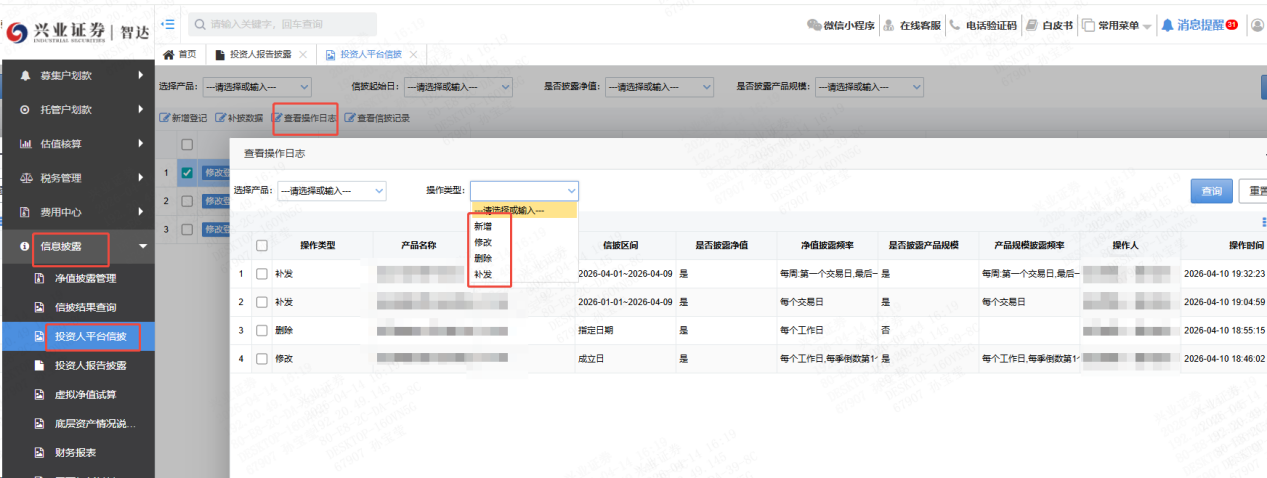This screenshot has height=478, width=1267.
Task: Open the 操作类型 dropdown
Action: (x=524, y=190)
